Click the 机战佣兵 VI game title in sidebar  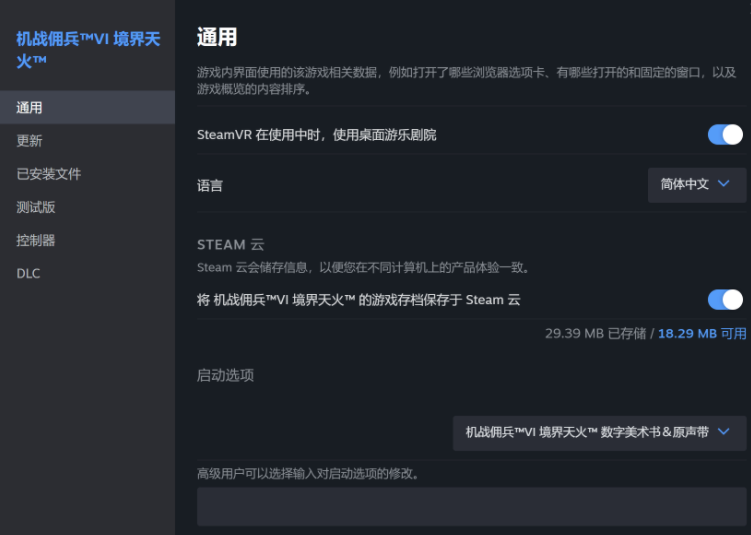tap(87, 50)
